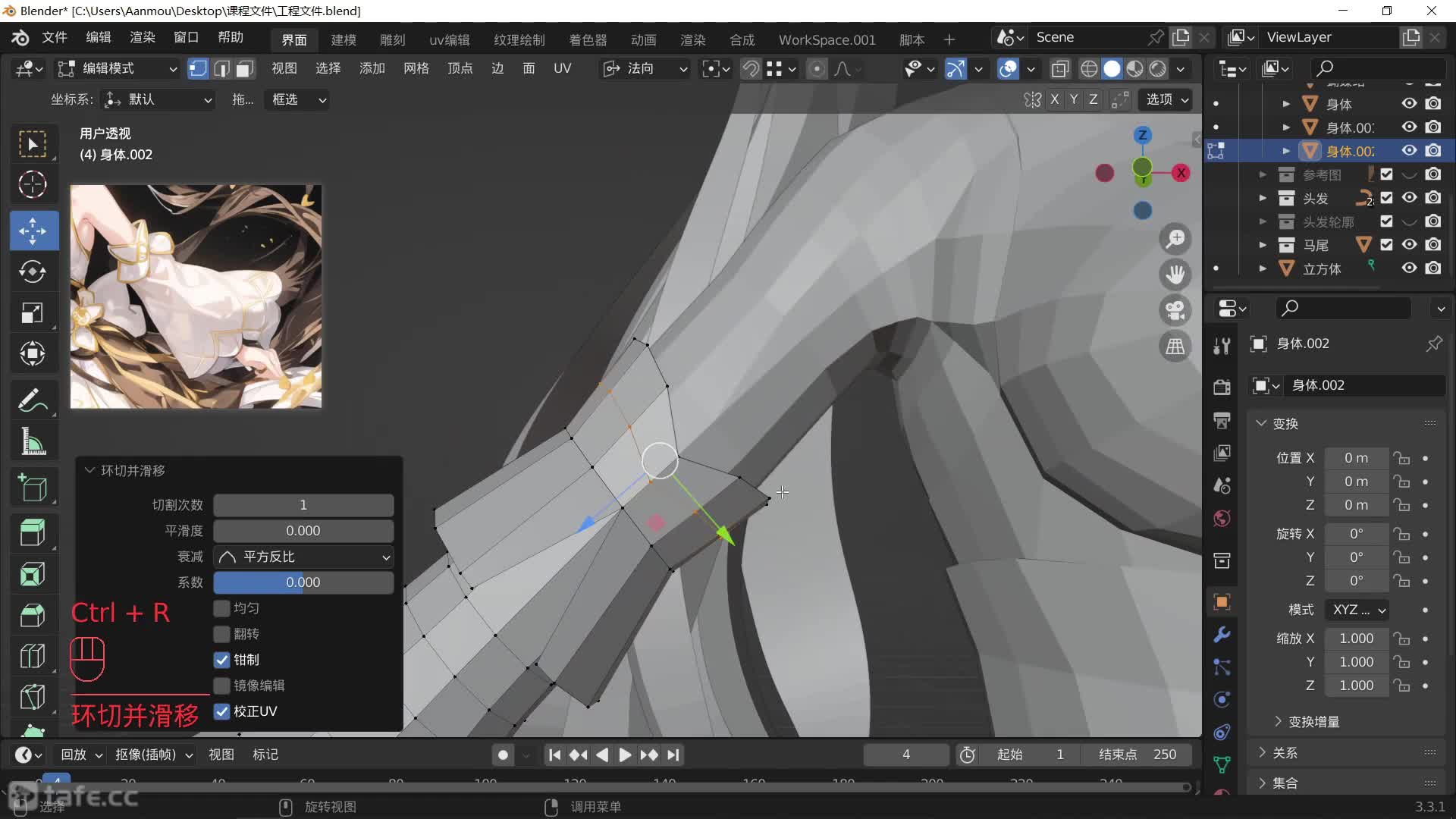Toggle proportional editing

[817, 69]
